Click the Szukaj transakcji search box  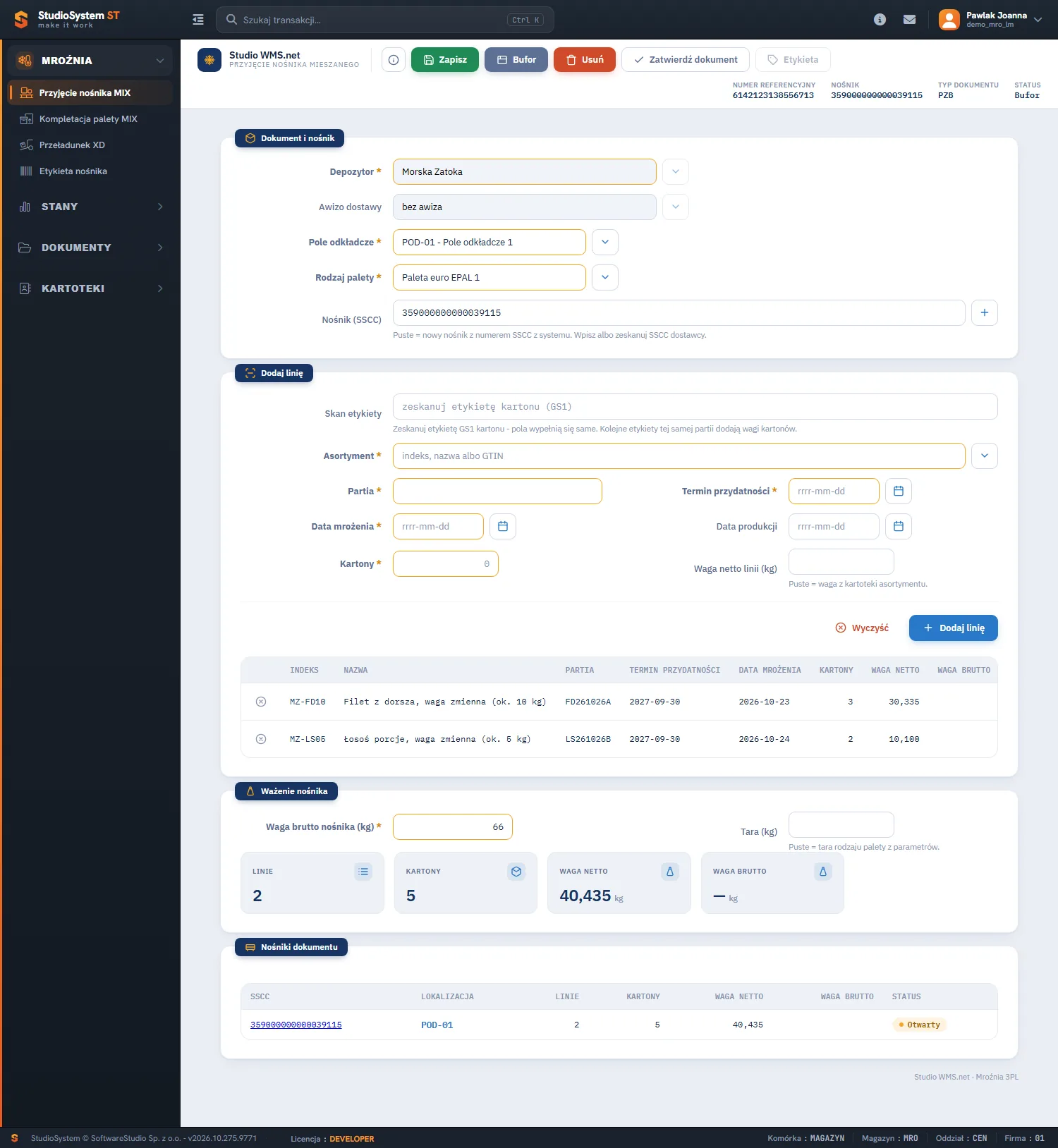click(385, 20)
